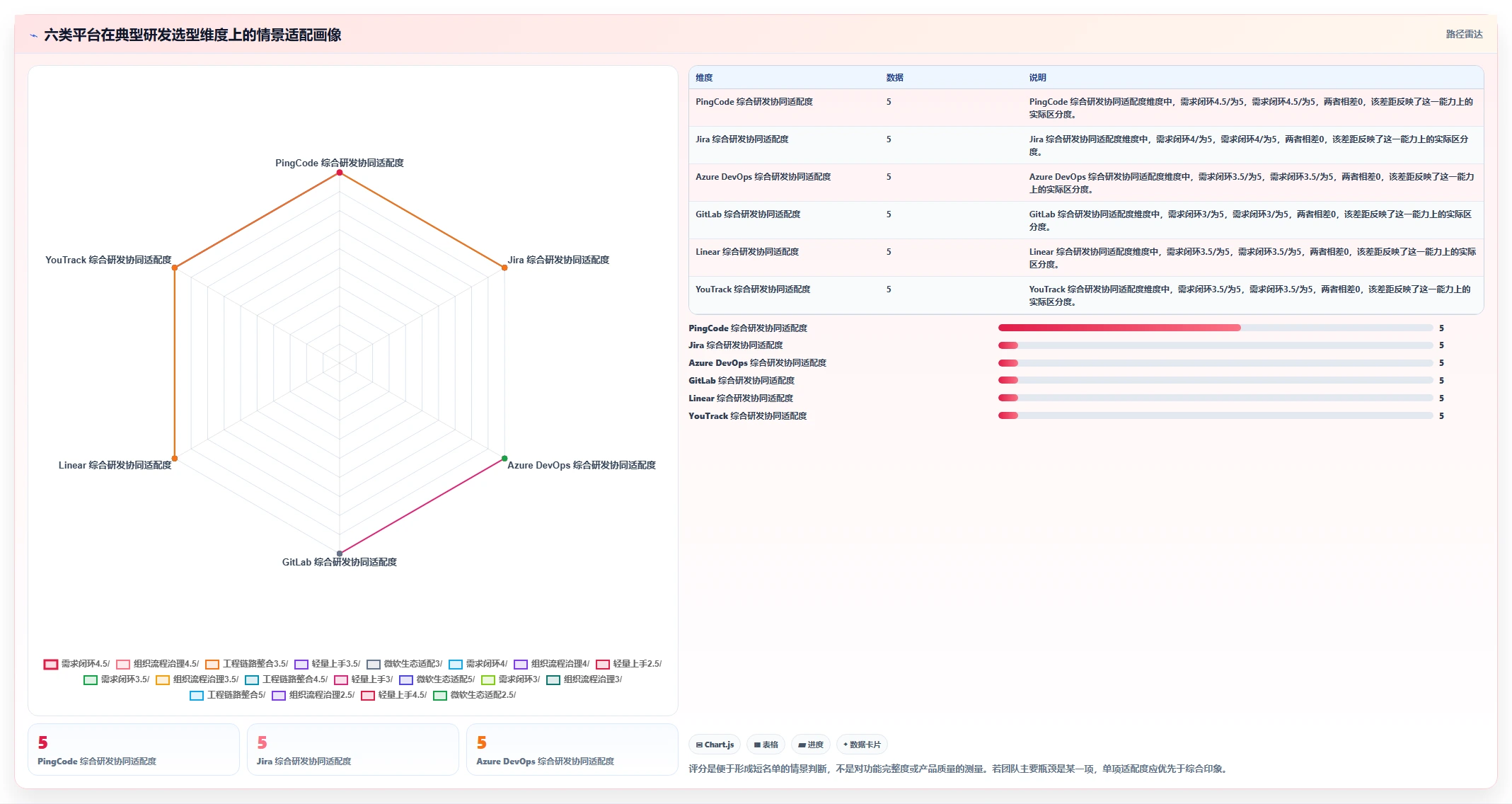This screenshot has width=1512, height=804.
Task: Click the small icon before the page title
Action: click(x=33, y=35)
